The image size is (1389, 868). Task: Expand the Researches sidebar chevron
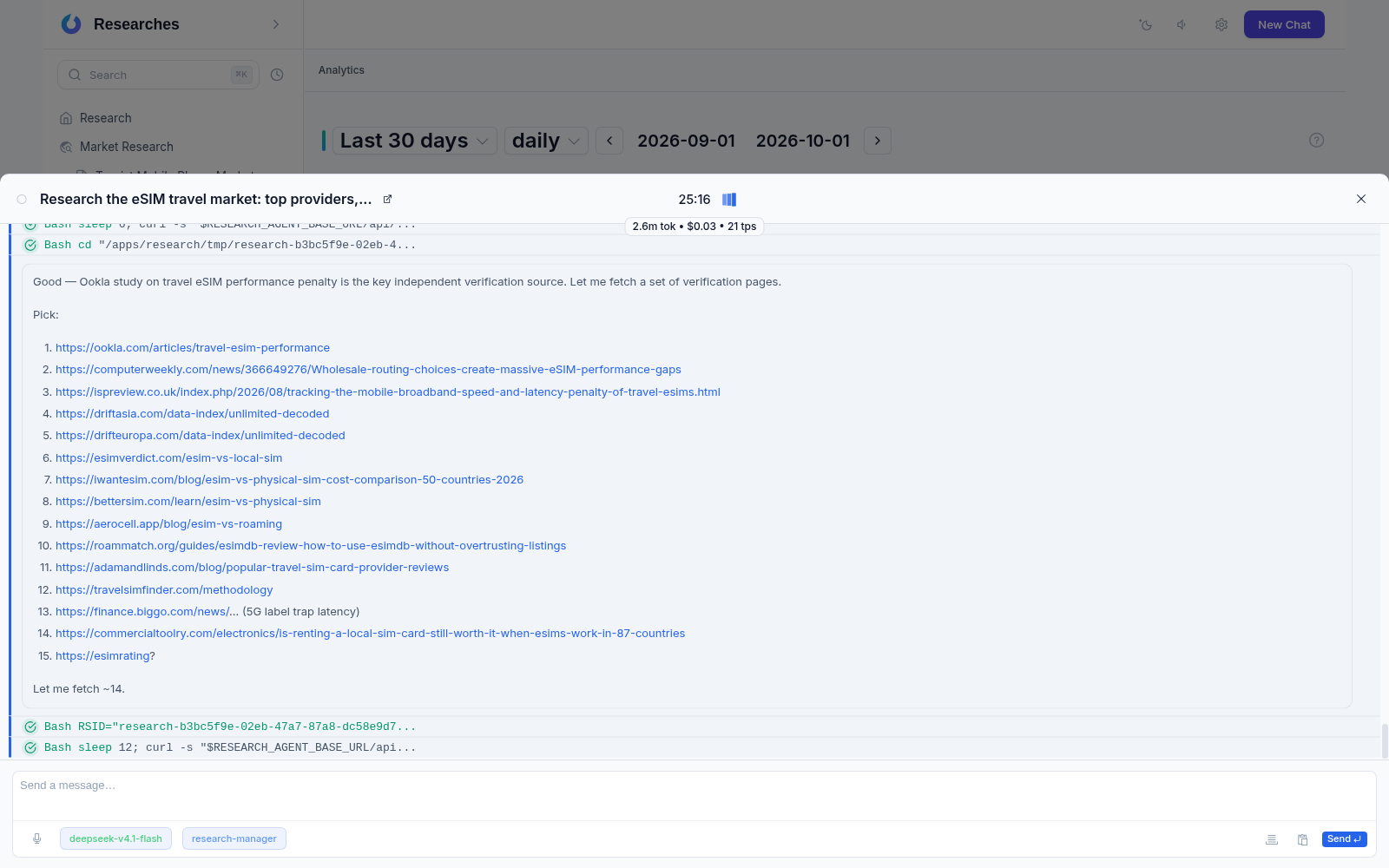click(x=276, y=24)
